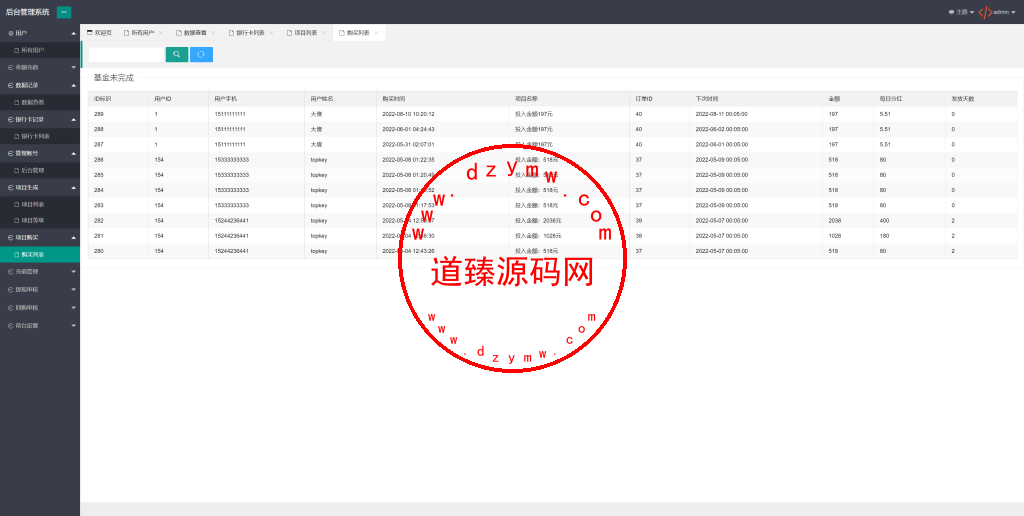Image resolution: width=1024 pixels, height=516 pixels.
Task: Expand the 余额充值 sidebar group
Action: click(40, 67)
